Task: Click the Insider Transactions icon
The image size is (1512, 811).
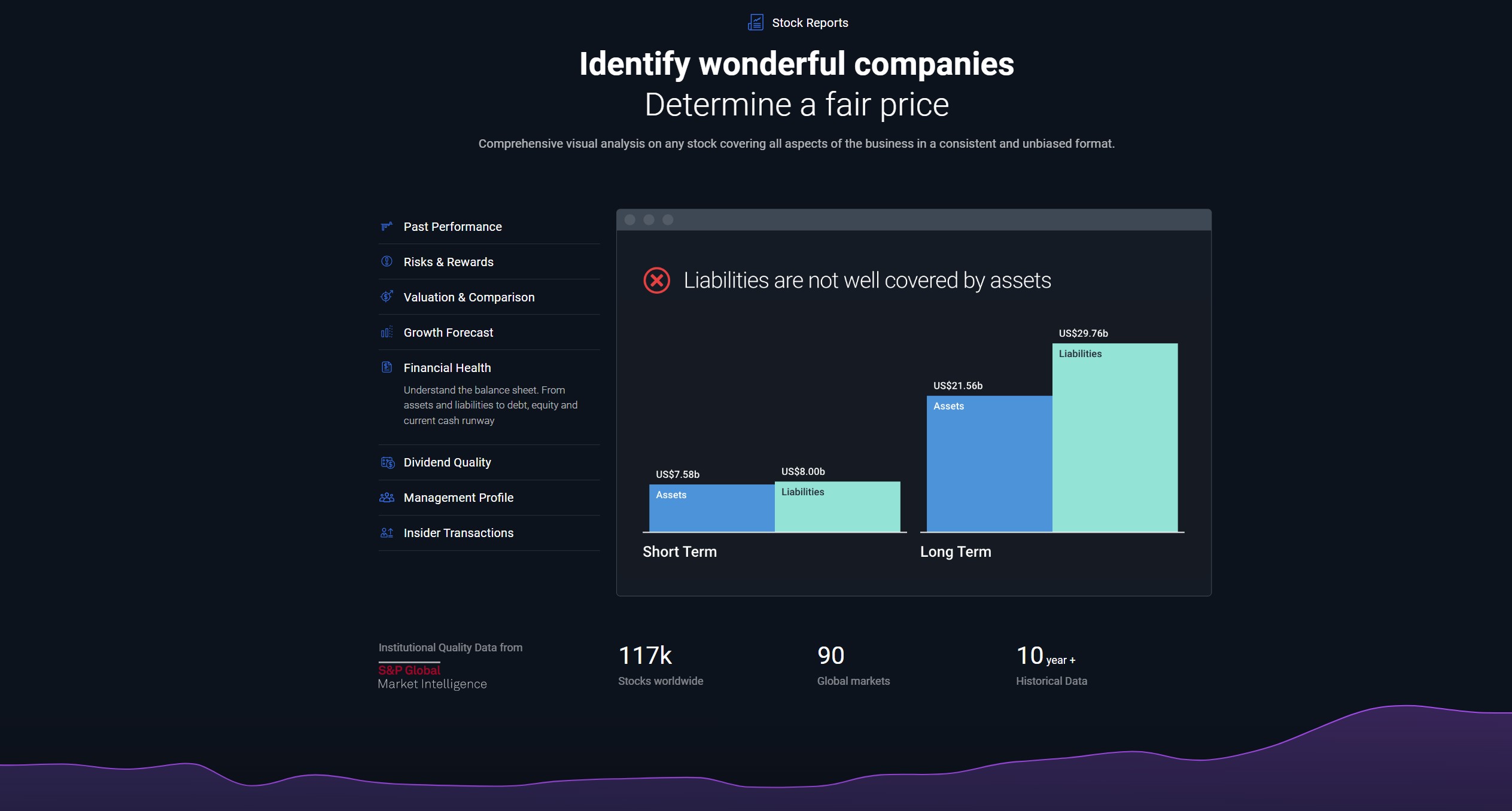Action: pyautogui.click(x=387, y=533)
